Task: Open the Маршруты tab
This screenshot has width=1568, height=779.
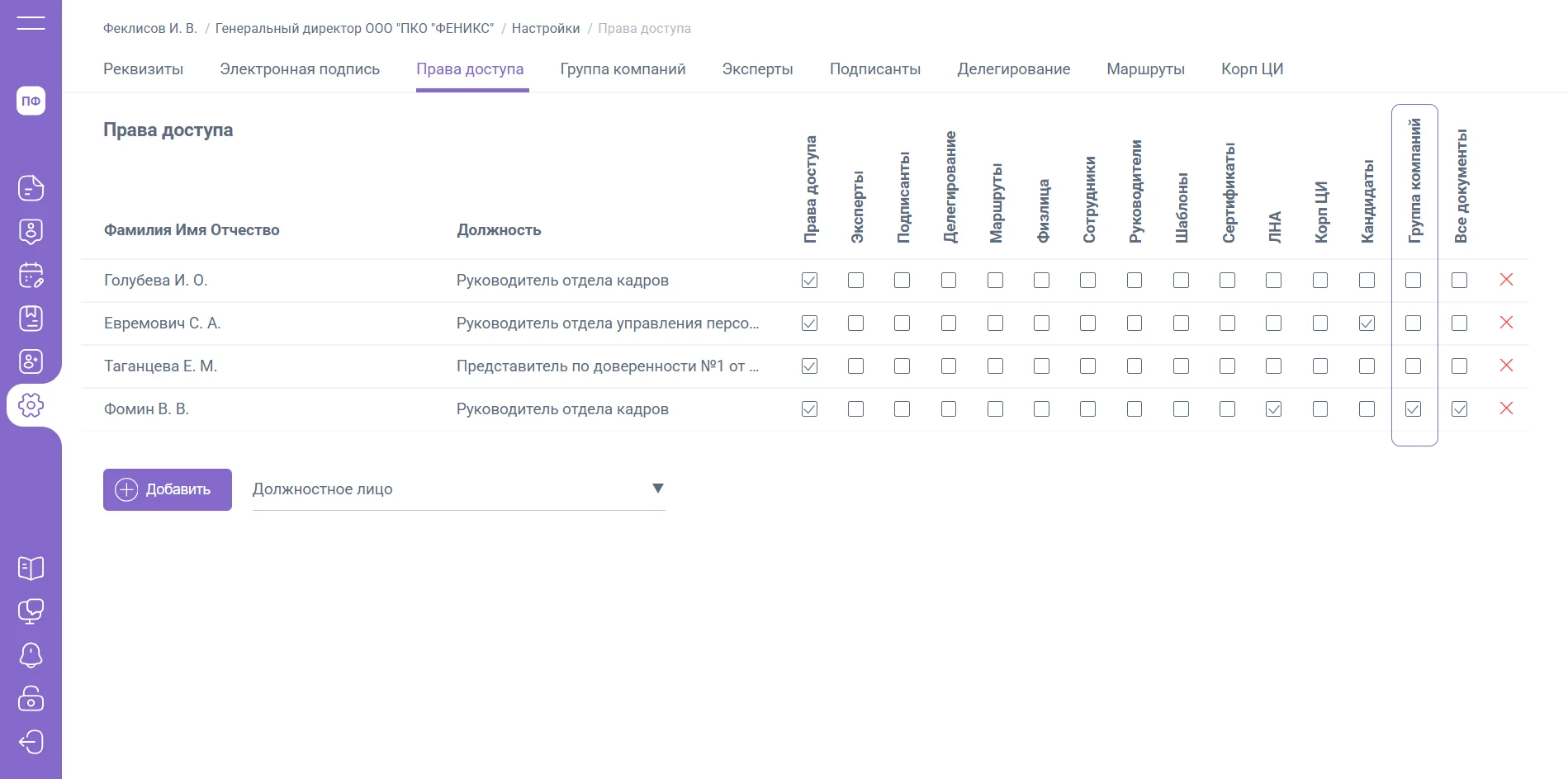Action: (x=1145, y=69)
